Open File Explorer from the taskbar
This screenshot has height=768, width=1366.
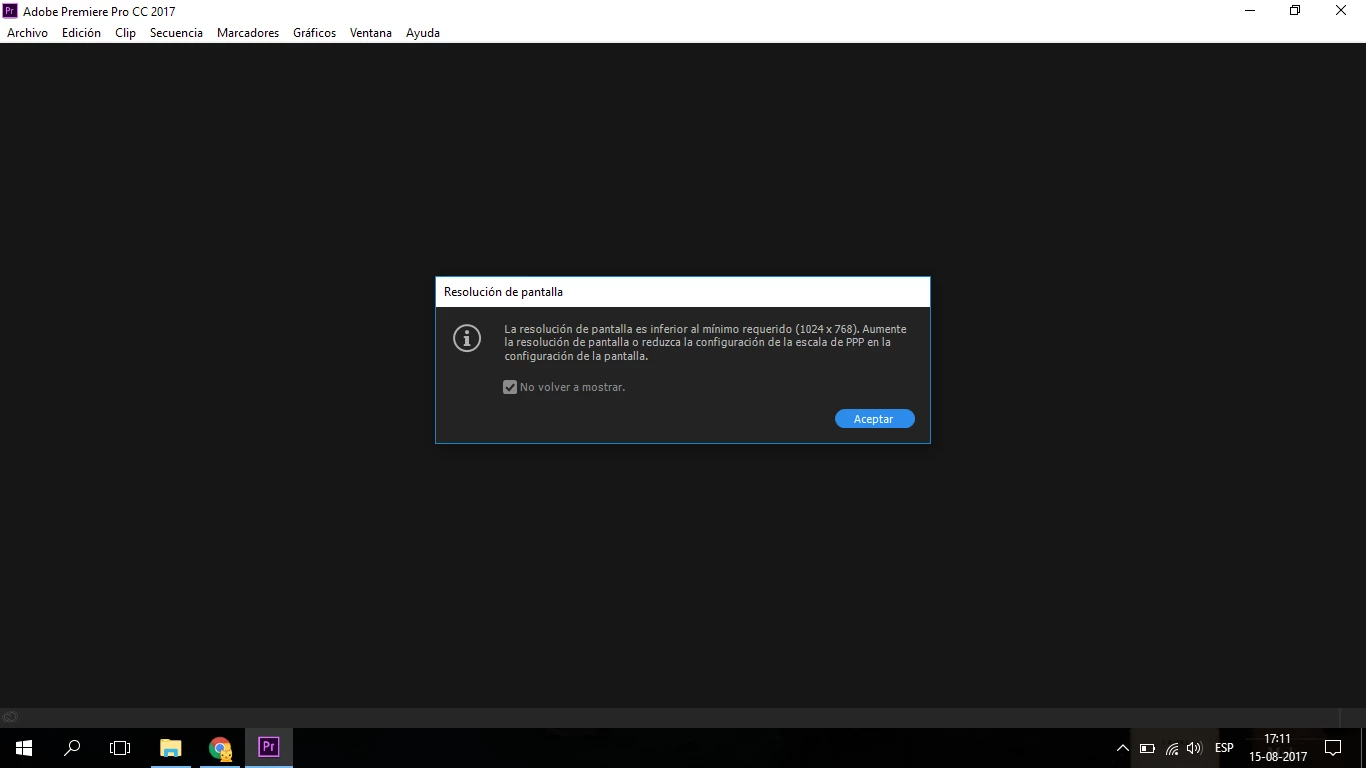171,748
